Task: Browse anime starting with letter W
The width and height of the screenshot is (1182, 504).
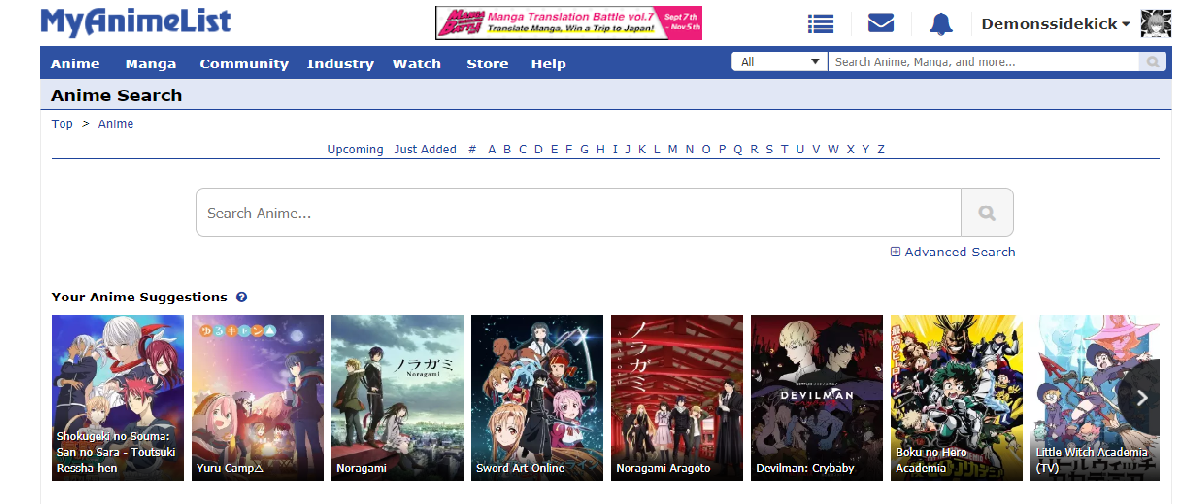Action: pos(833,149)
